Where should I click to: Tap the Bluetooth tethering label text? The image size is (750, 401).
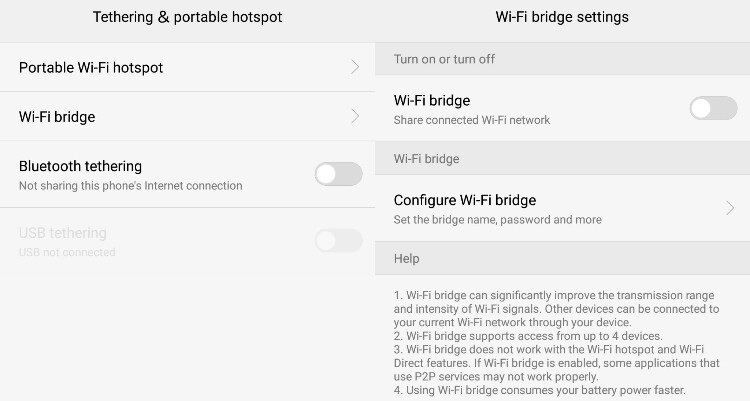[80, 166]
